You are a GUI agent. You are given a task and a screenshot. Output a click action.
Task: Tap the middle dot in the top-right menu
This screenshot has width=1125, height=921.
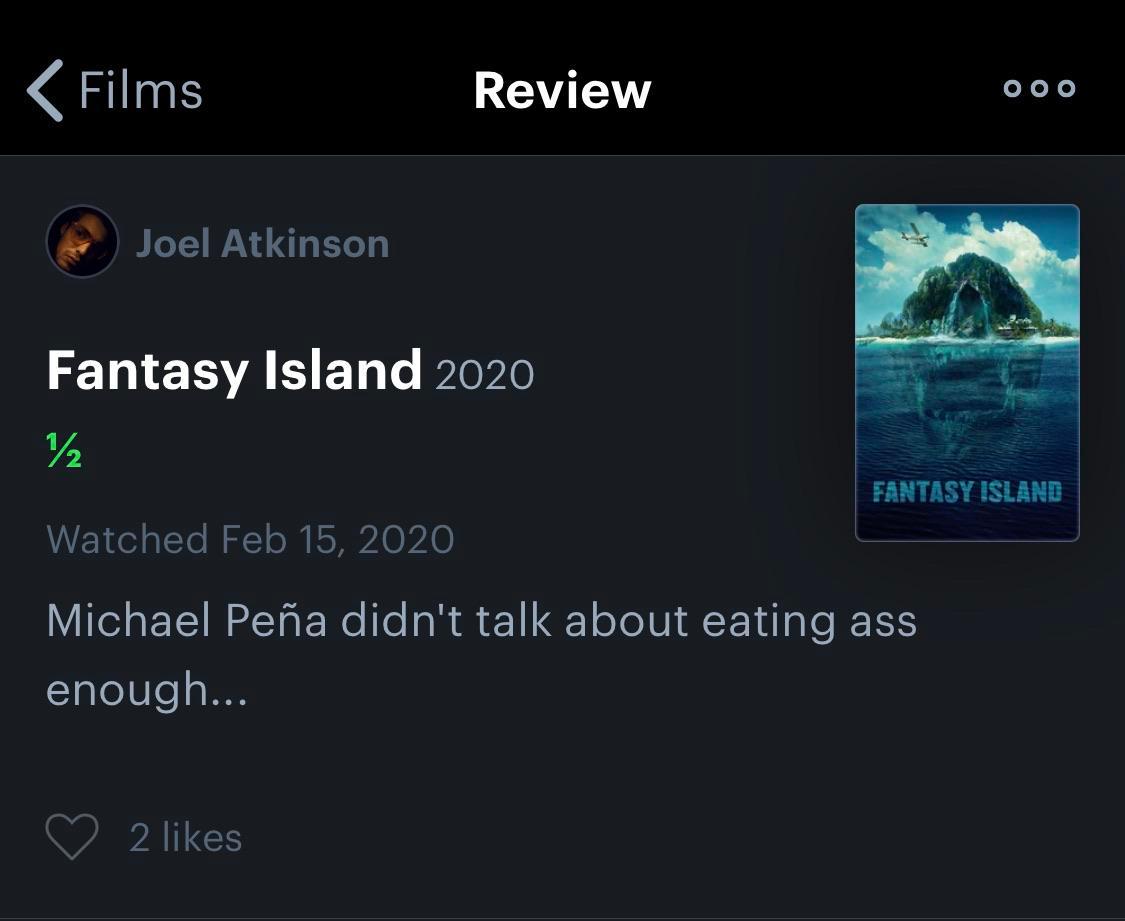click(x=1037, y=88)
